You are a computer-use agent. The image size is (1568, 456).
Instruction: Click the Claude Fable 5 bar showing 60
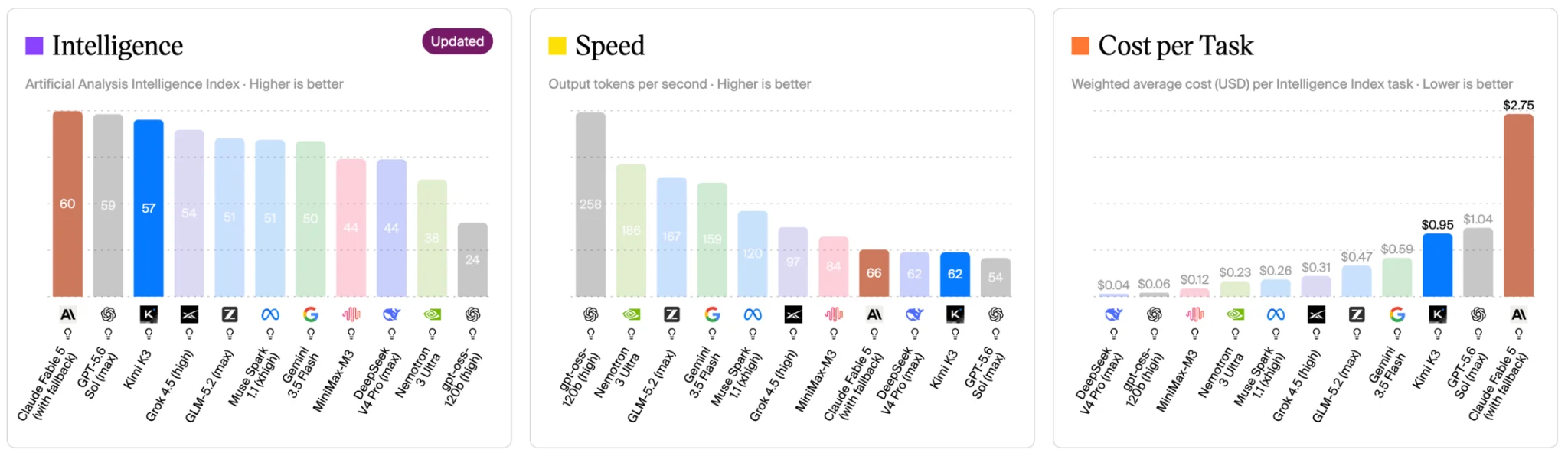point(67,204)
